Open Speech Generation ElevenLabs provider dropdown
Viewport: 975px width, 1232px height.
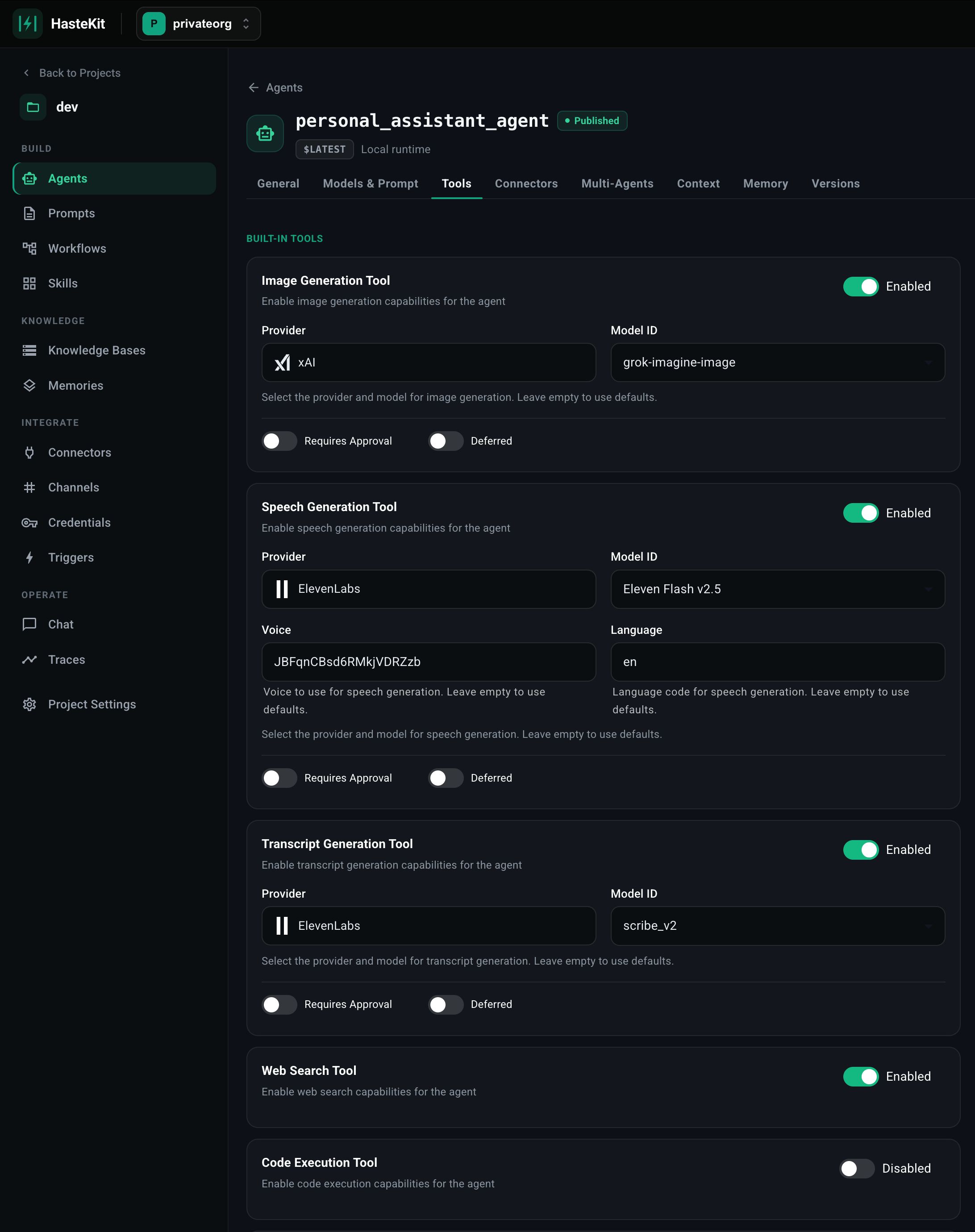(429, 589)
